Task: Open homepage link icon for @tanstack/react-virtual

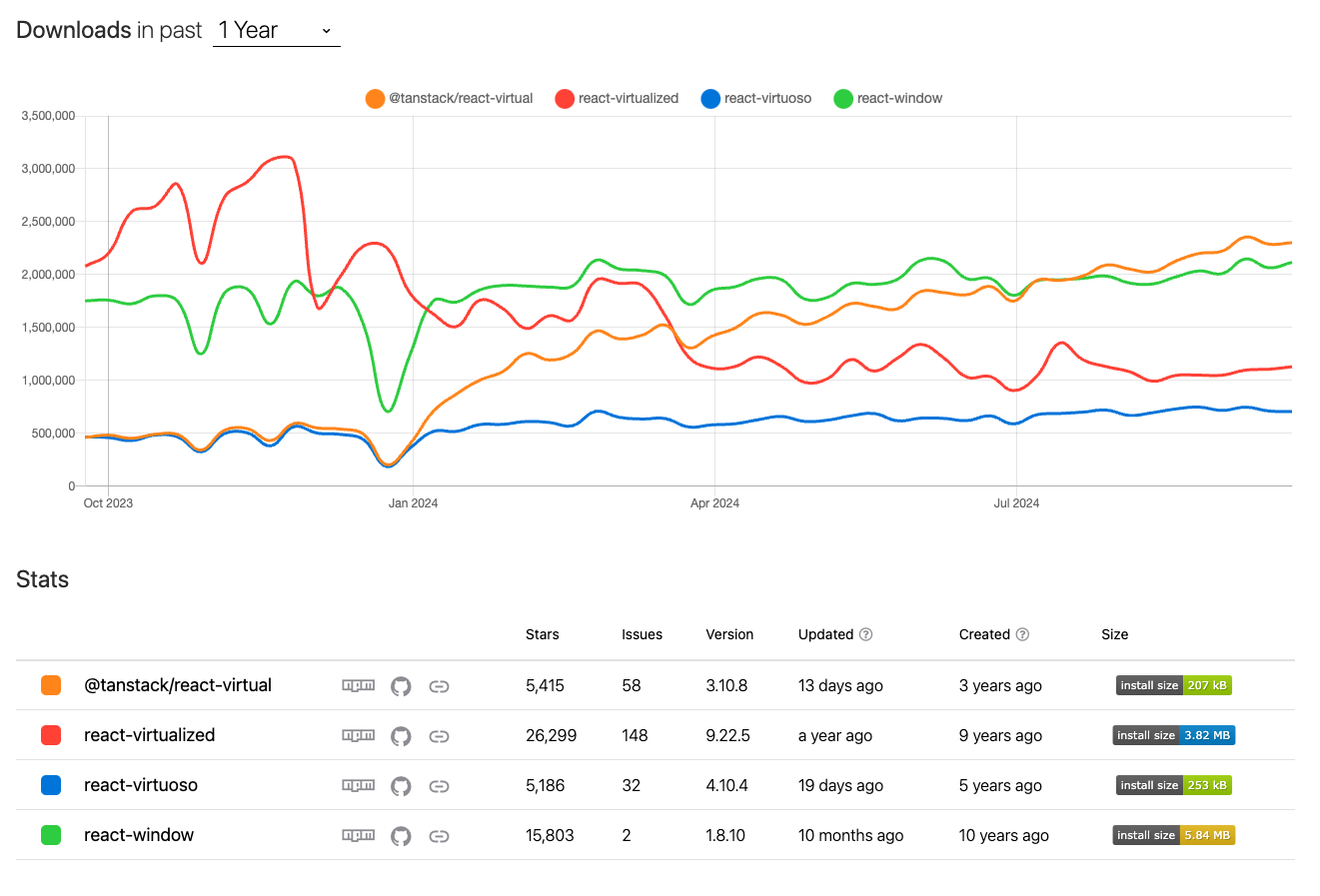Action: tap(439, 686)
